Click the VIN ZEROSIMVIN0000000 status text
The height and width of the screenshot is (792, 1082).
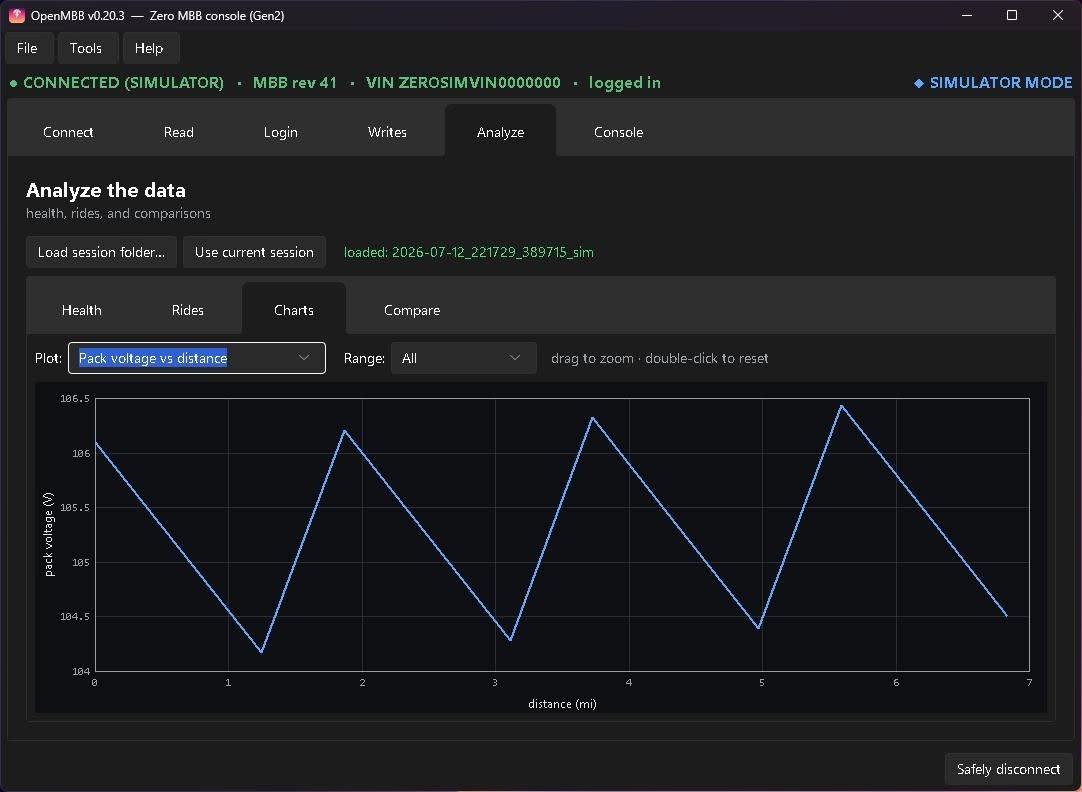[x=463, y=83]
